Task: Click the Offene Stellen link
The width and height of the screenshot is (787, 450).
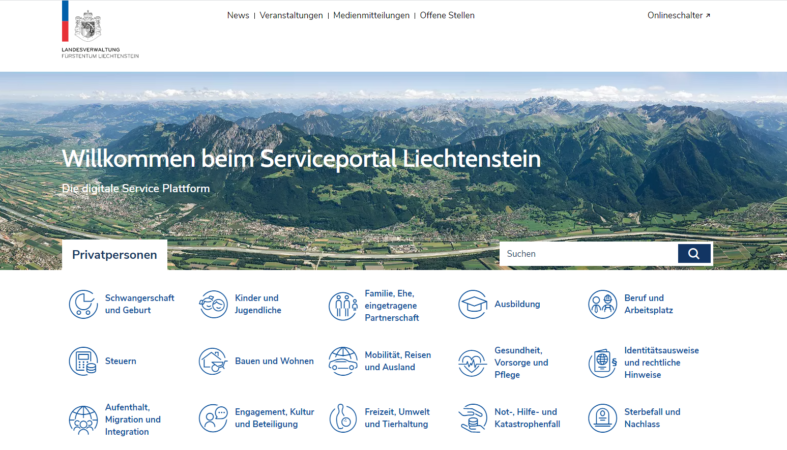Action: point(447,16)
